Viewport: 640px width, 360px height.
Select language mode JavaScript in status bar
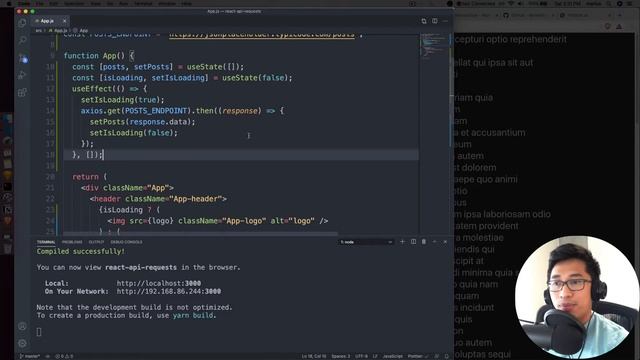[x=393, y=356]
